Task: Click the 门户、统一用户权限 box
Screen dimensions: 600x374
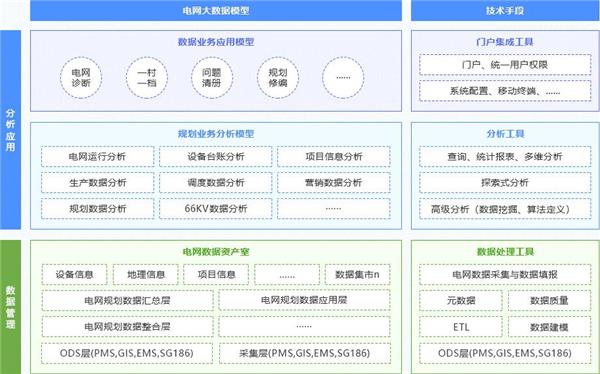Action: click(505, 65)
